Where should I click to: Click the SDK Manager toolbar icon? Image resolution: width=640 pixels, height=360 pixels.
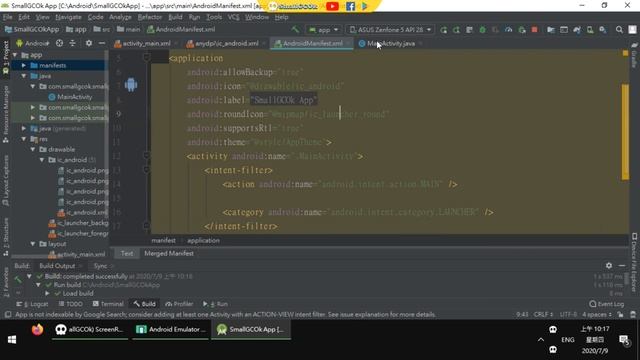click(602, 30)
